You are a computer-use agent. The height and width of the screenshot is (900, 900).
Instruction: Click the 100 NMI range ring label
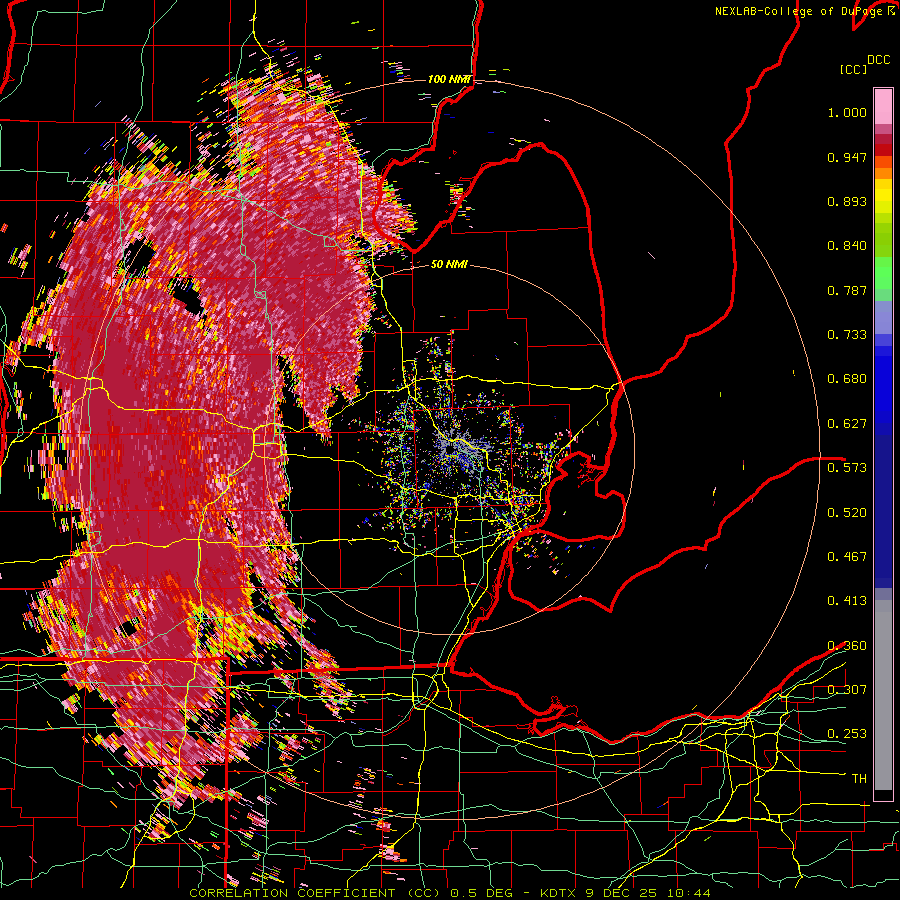[448, 79]
